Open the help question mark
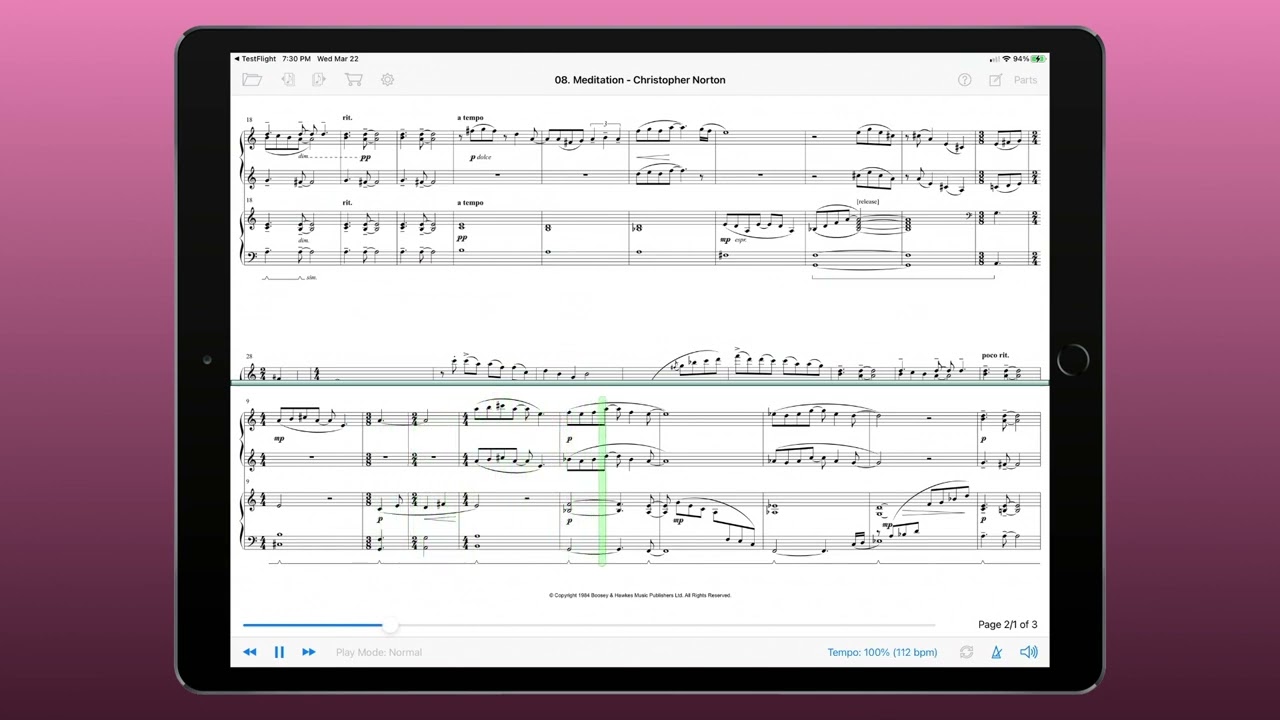 point(965,80)
